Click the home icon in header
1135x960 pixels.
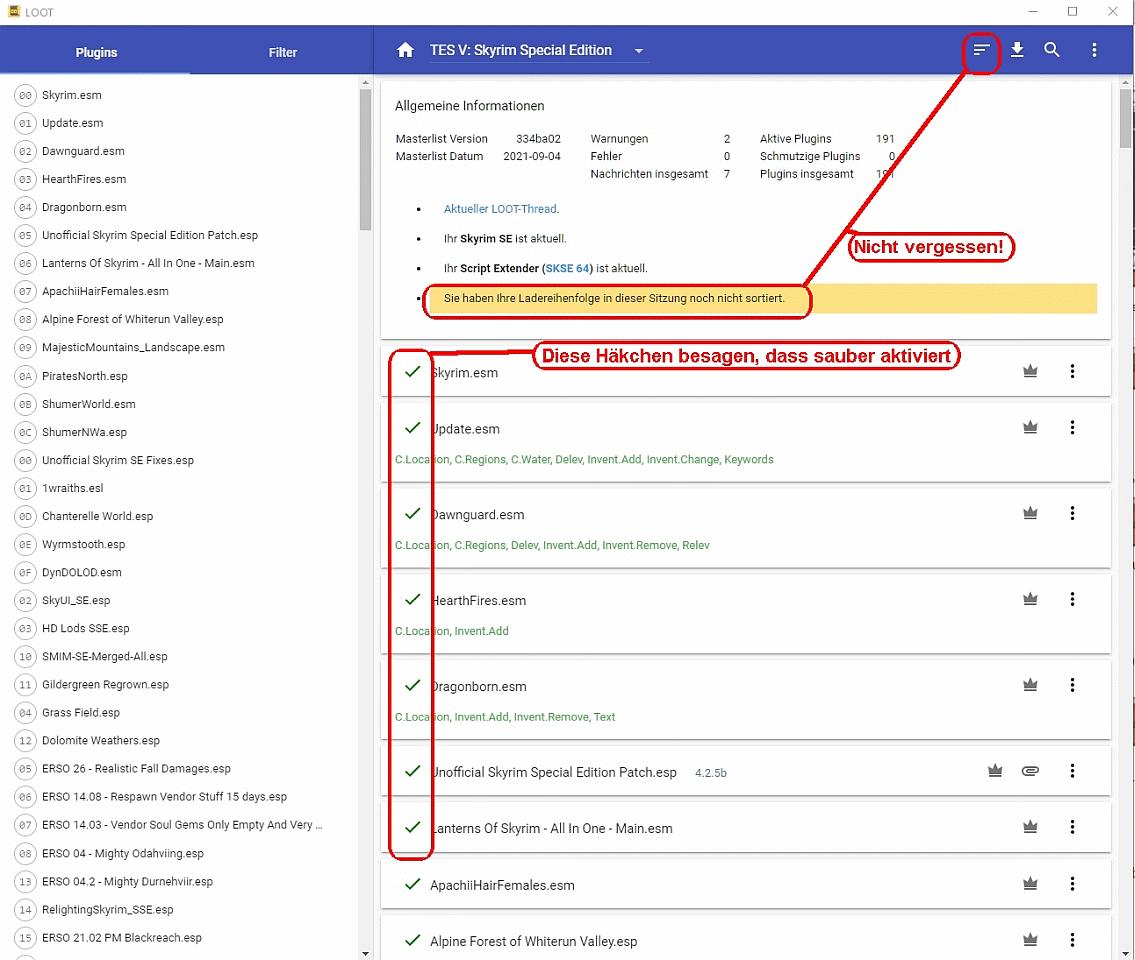tap(405, 51)
